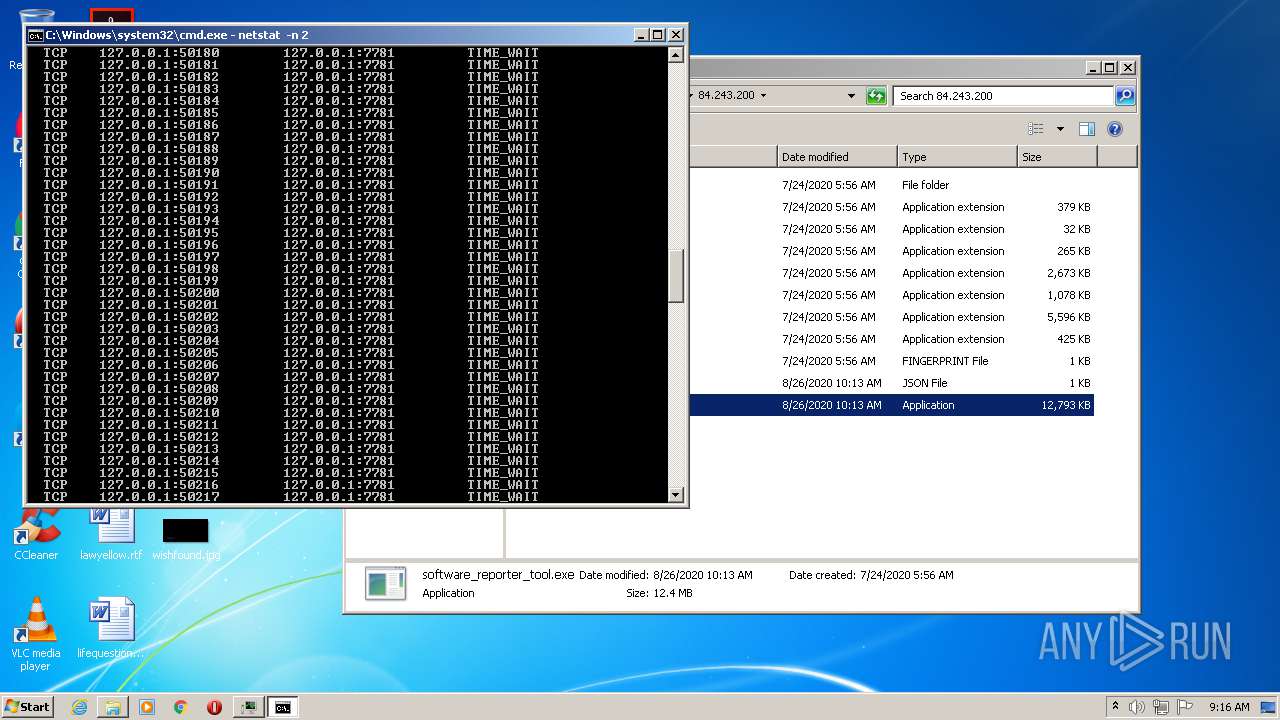Select the 2,673 KB Application extension row
This screenshot has height=720, width=1280.
click(891, 273)
